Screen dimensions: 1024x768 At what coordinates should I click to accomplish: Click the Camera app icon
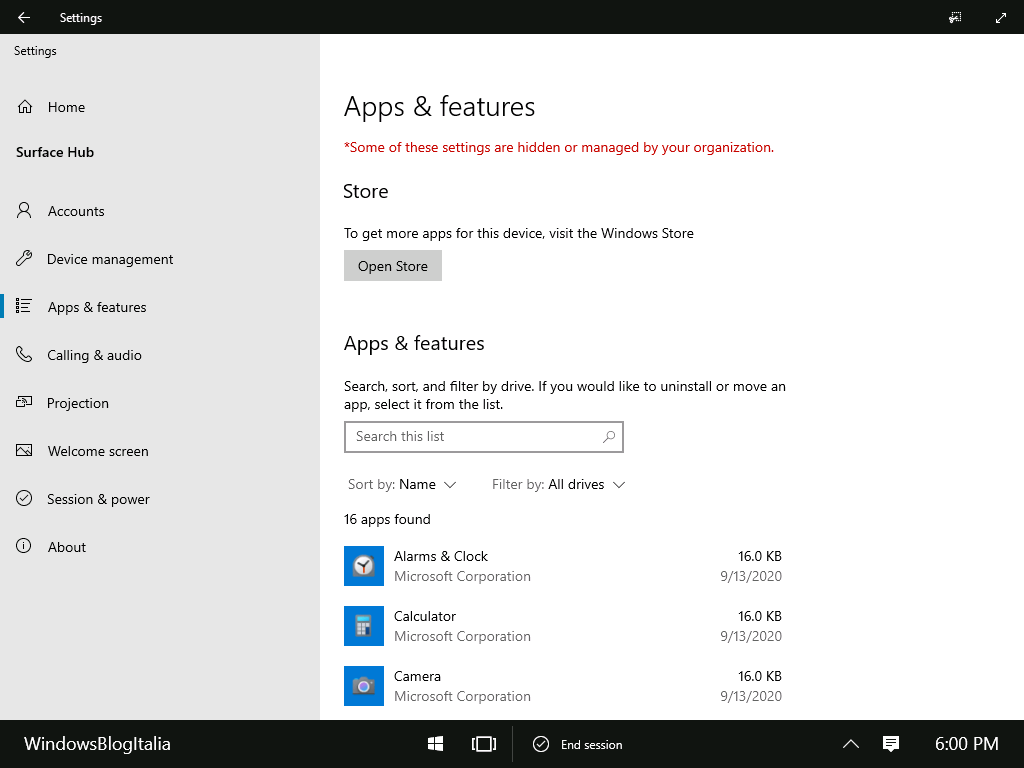(364, 686)
